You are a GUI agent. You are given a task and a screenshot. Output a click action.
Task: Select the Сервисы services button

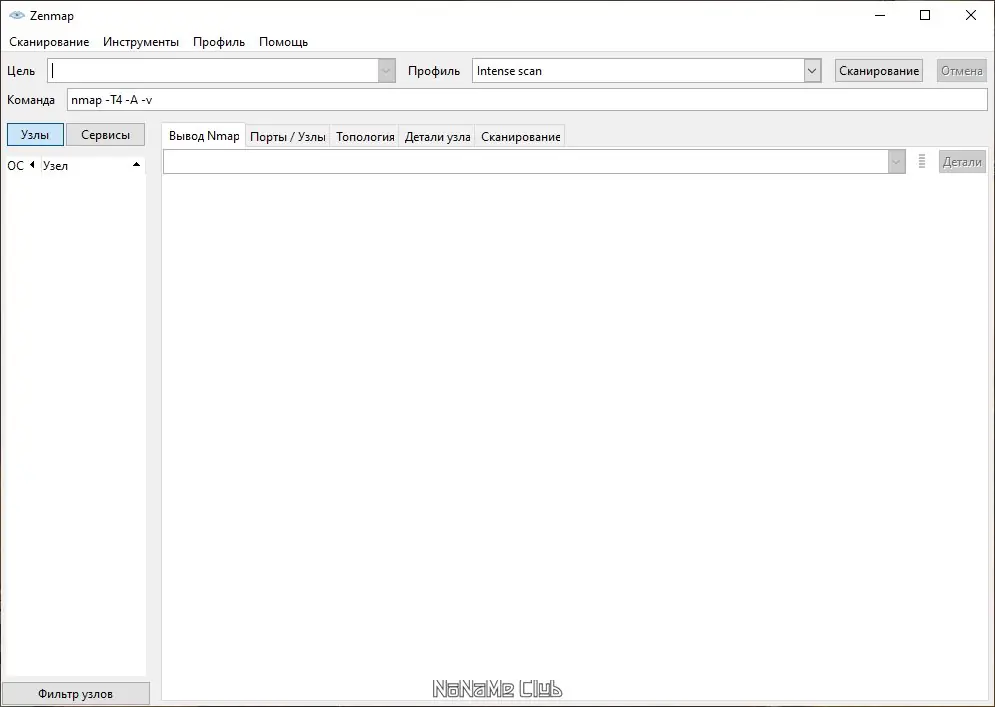[105, 135]
